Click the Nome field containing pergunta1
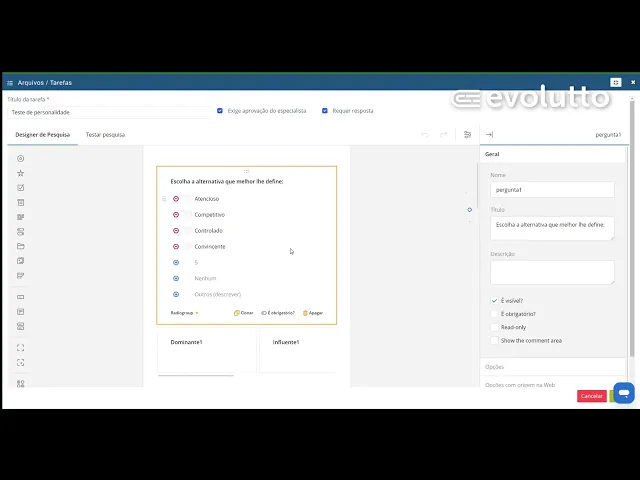This screenshot has width=640, height=480. (x=552, y=190)
